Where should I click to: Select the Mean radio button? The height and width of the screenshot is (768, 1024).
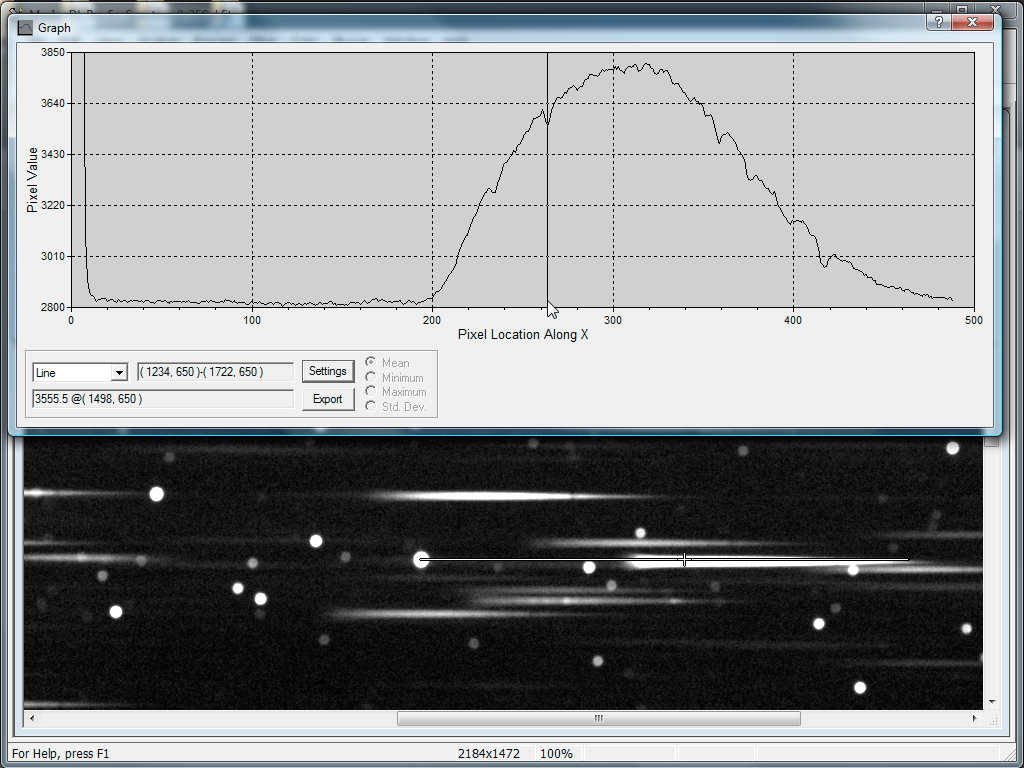click(x=370, y=362)
